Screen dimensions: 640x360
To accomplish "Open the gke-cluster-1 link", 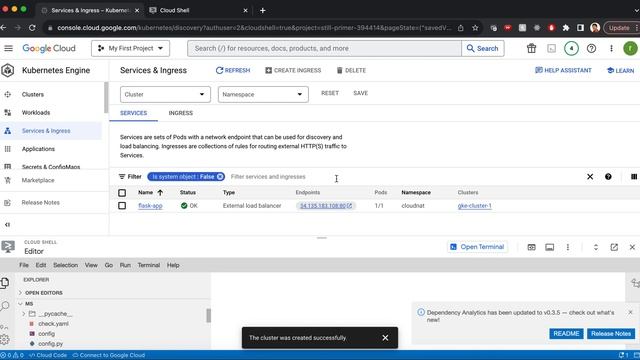I will pos(474,206).
